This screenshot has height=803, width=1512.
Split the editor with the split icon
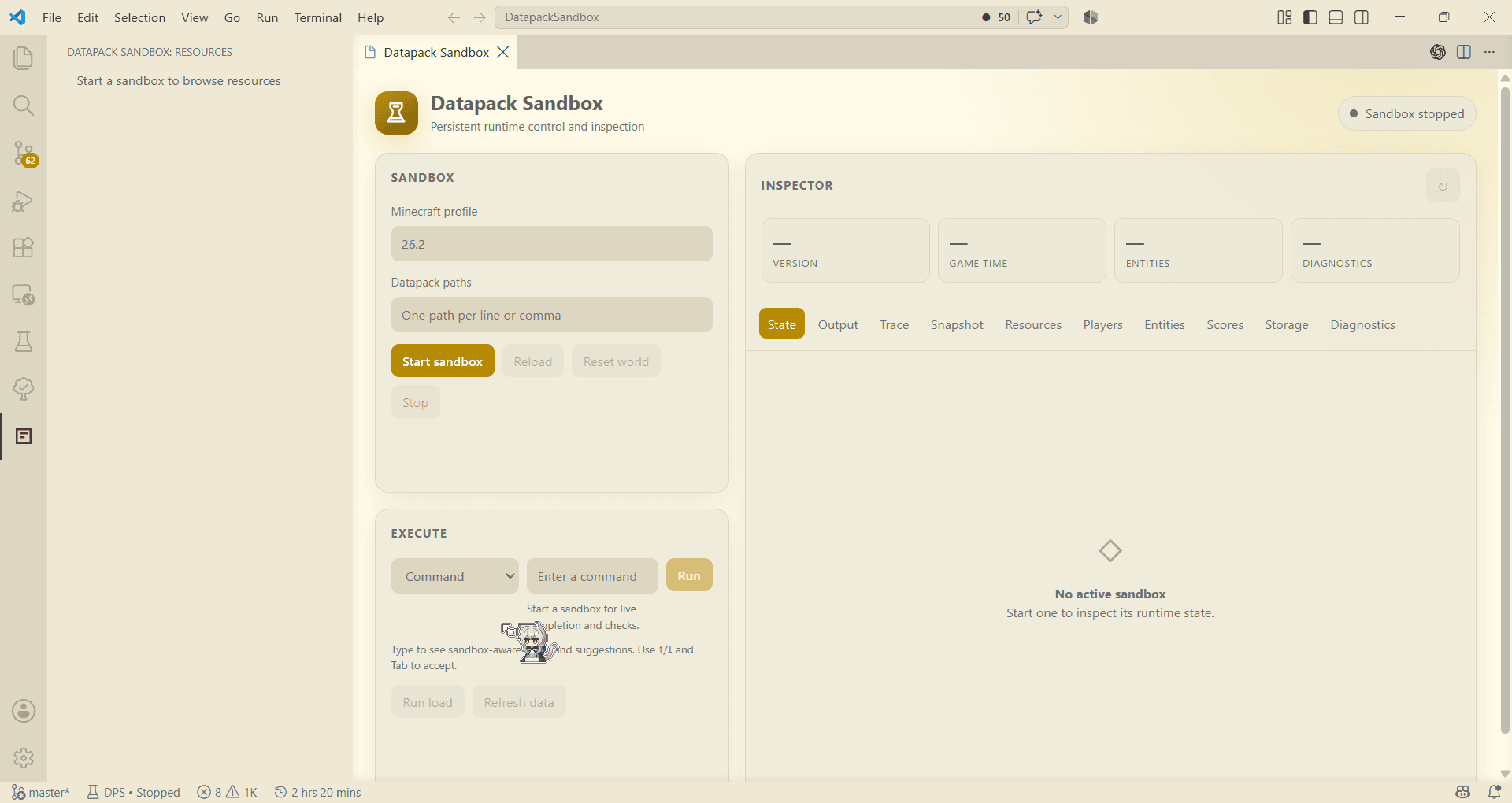coord(1464,52)
